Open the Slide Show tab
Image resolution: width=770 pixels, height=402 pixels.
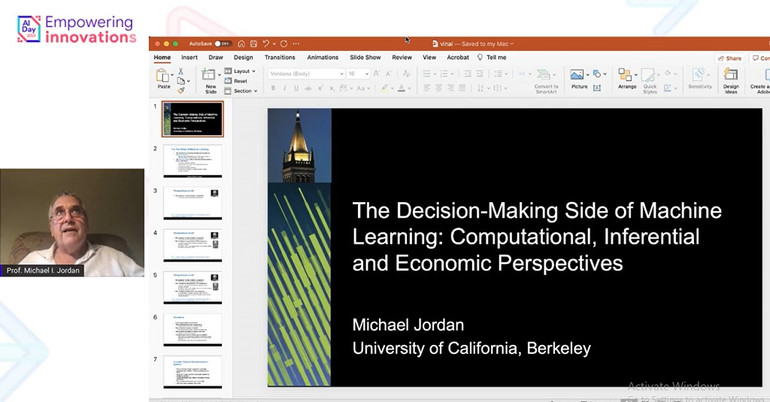pos(363,57)
